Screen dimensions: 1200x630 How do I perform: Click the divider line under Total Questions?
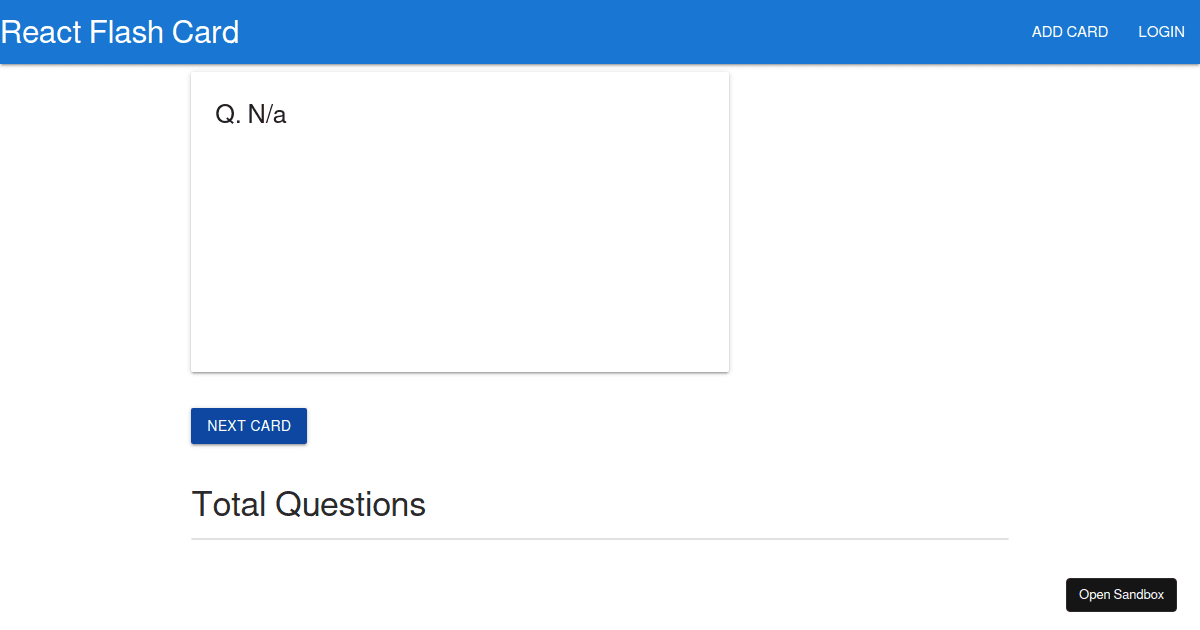[x=599, y=539]
